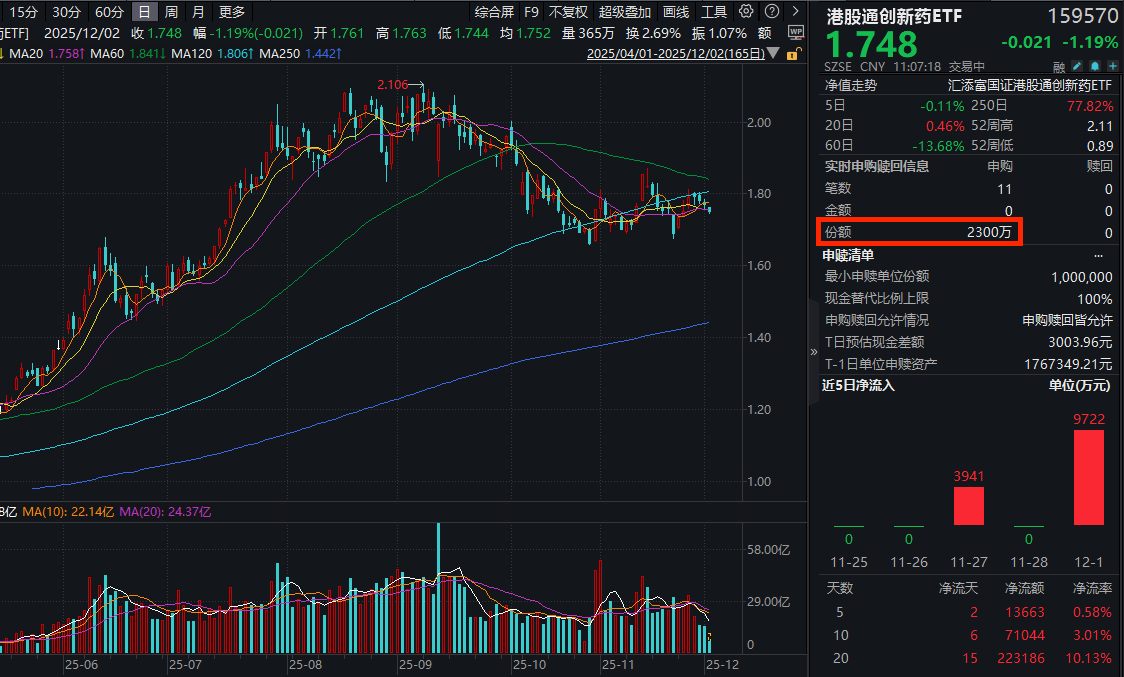Open the help question-mark icon
The height and width of the screenshot is (677, 1124).
coord(772,11)
